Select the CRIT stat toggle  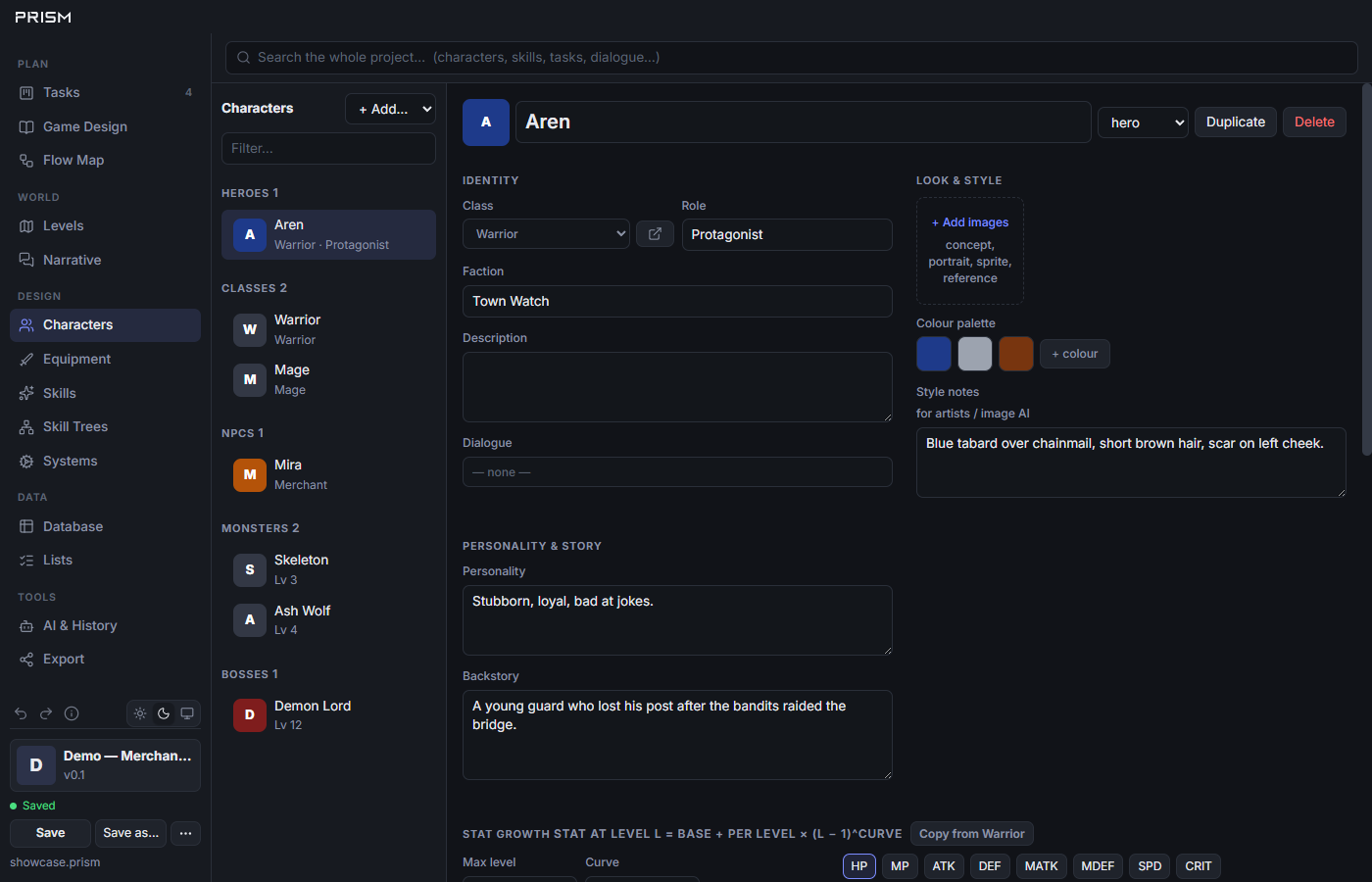point(1199,866)
